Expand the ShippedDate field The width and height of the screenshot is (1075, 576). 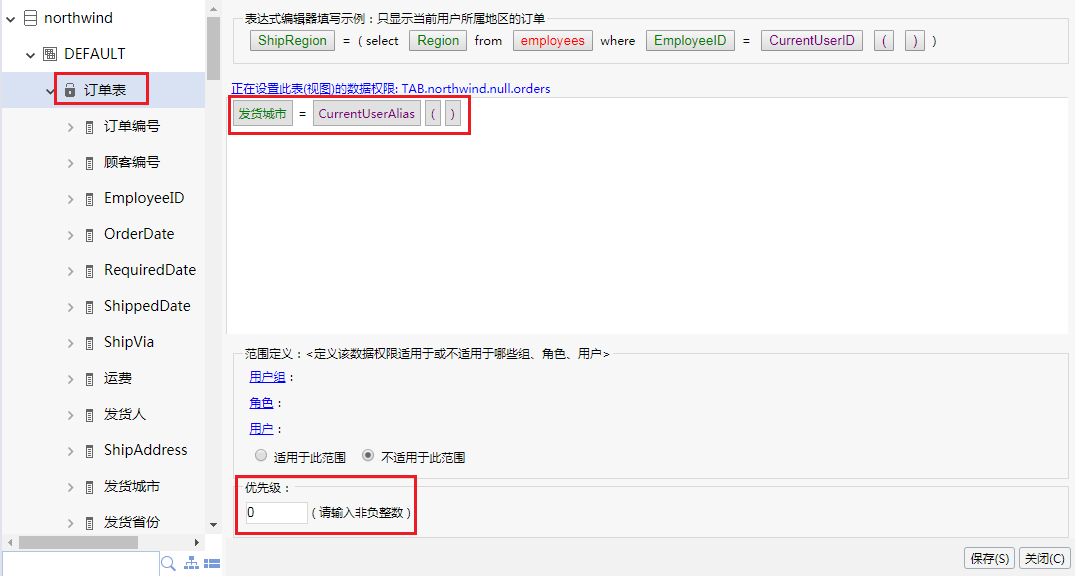70,307
